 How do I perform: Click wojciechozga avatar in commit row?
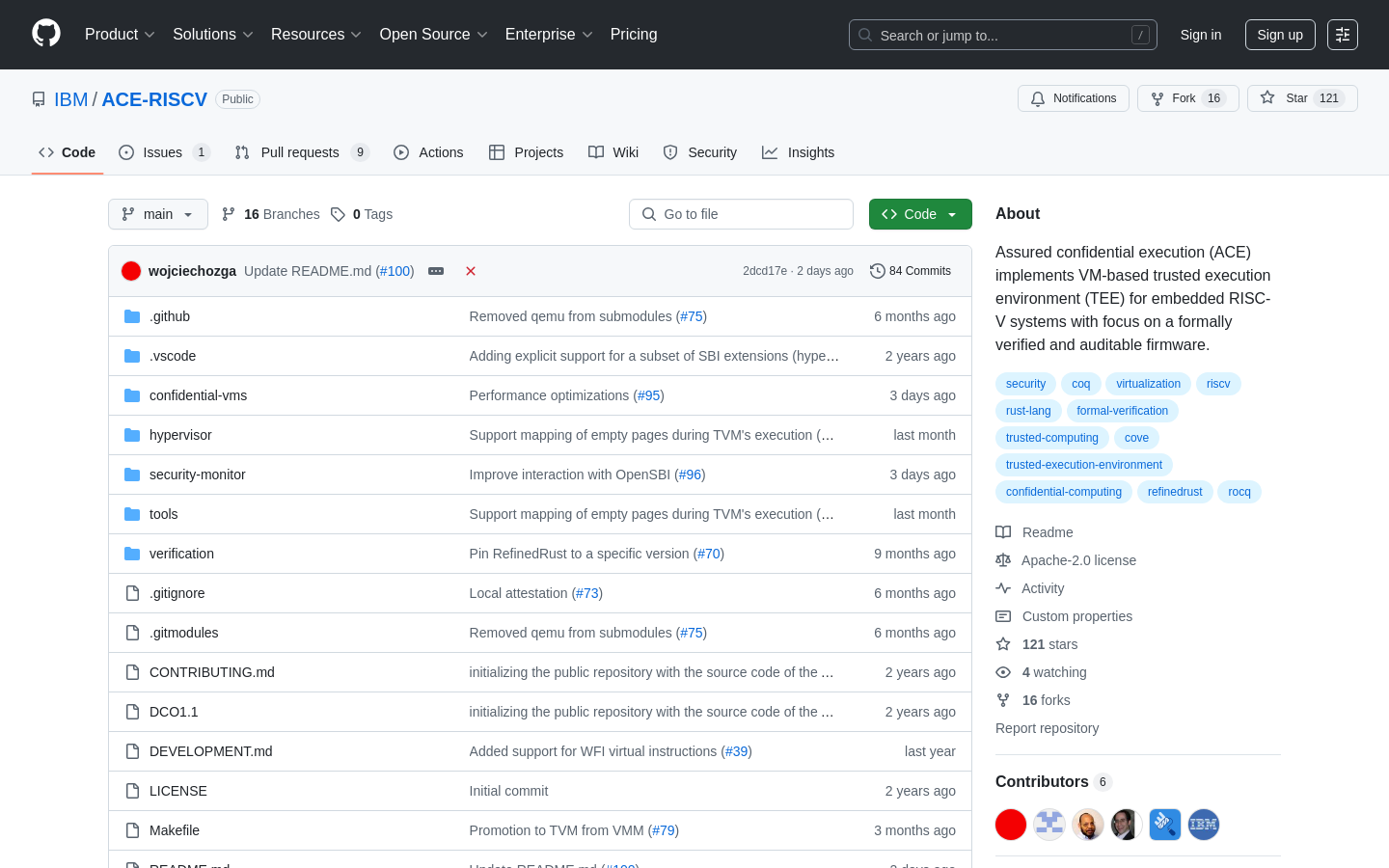coord(131,271)
